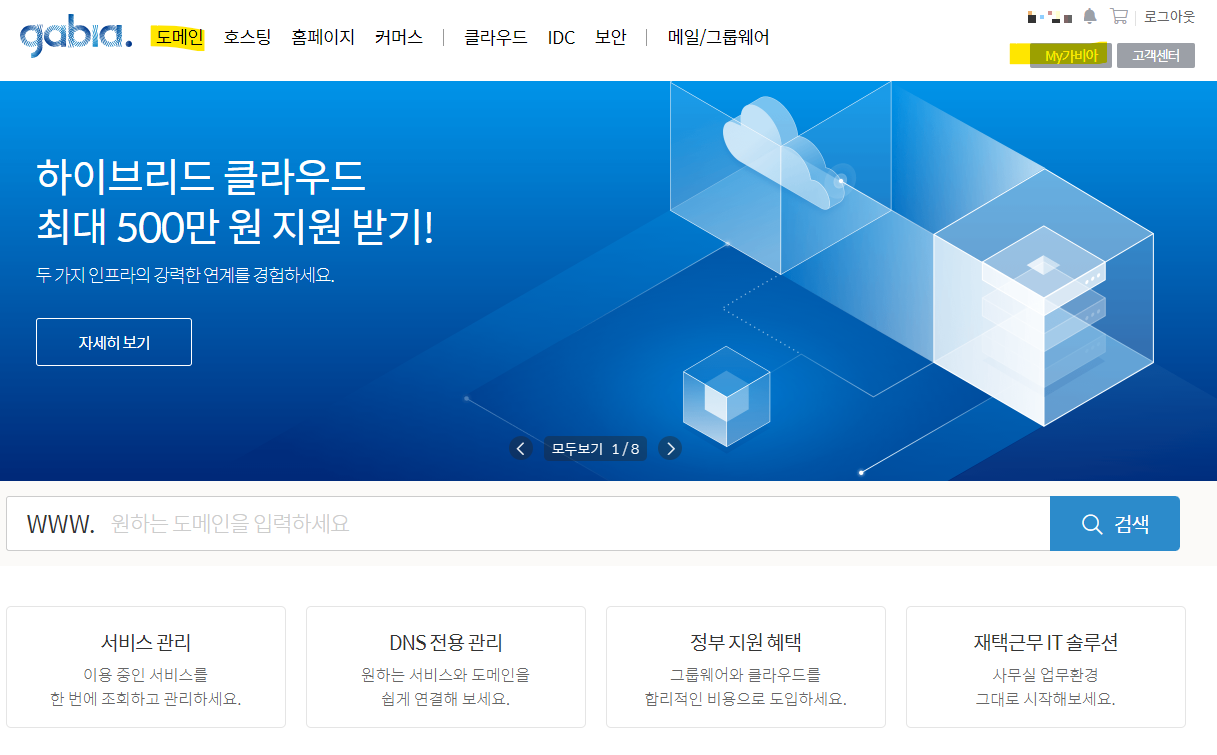Click the 검색 search button

pyautogui.click(x=1115, y=523)
